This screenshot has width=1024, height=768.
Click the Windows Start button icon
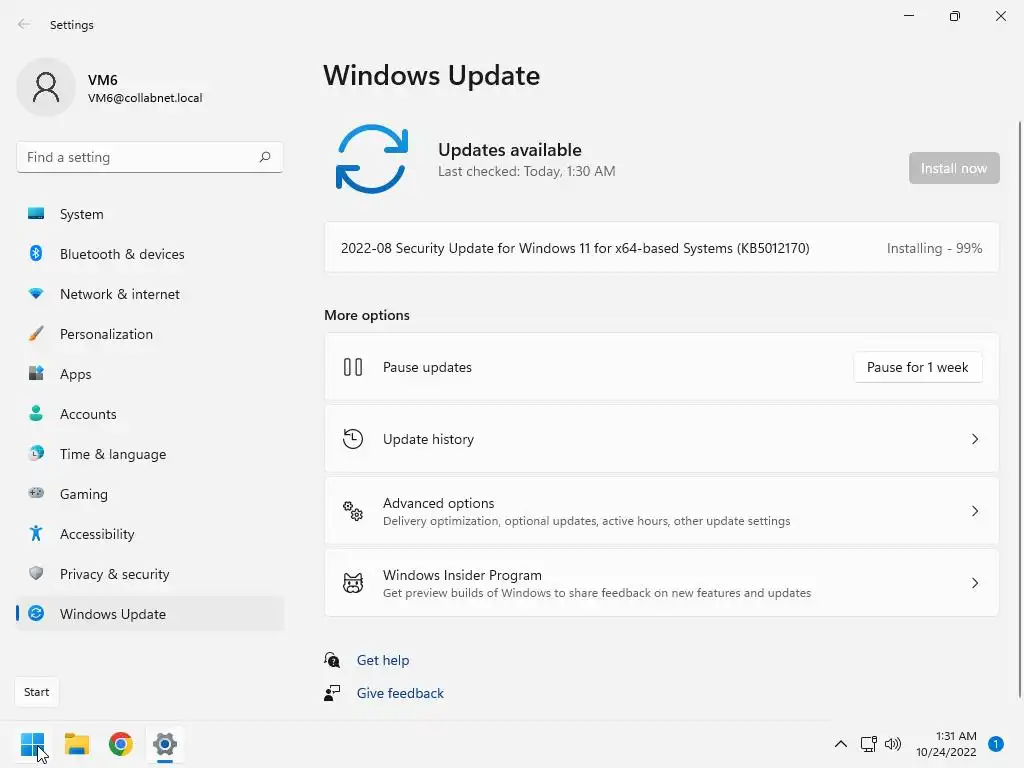pyautogui.click(x=33, y=744)
